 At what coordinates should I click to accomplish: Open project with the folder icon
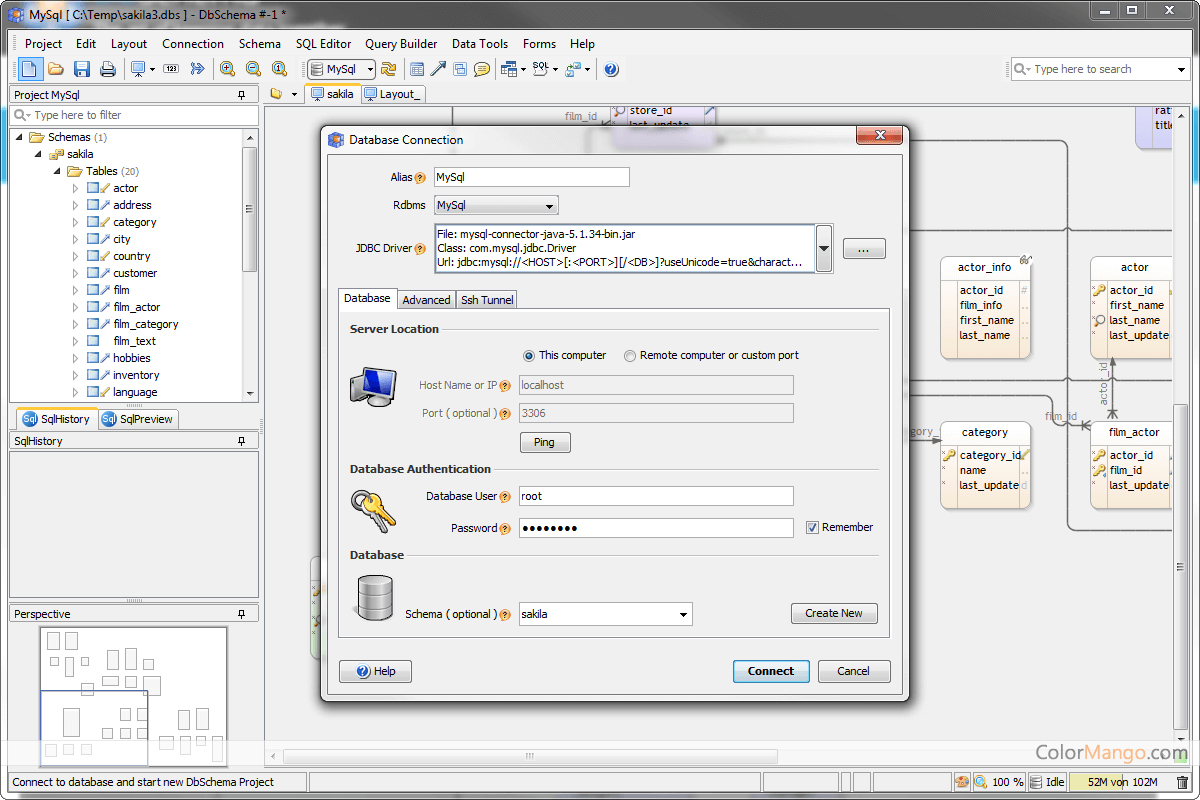pyautogui.click(x=56, y=69)
